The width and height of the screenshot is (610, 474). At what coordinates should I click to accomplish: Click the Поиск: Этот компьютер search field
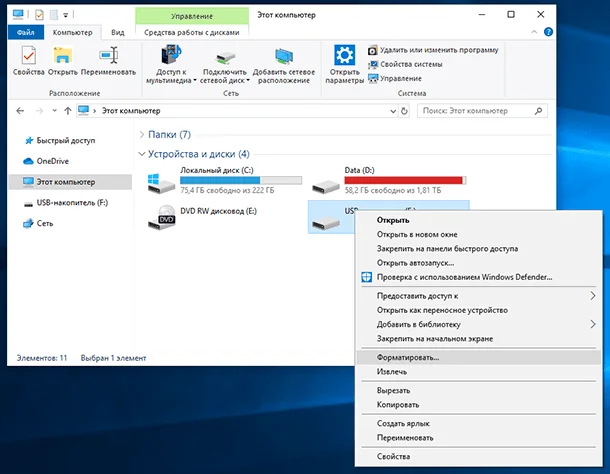(482, 111)
